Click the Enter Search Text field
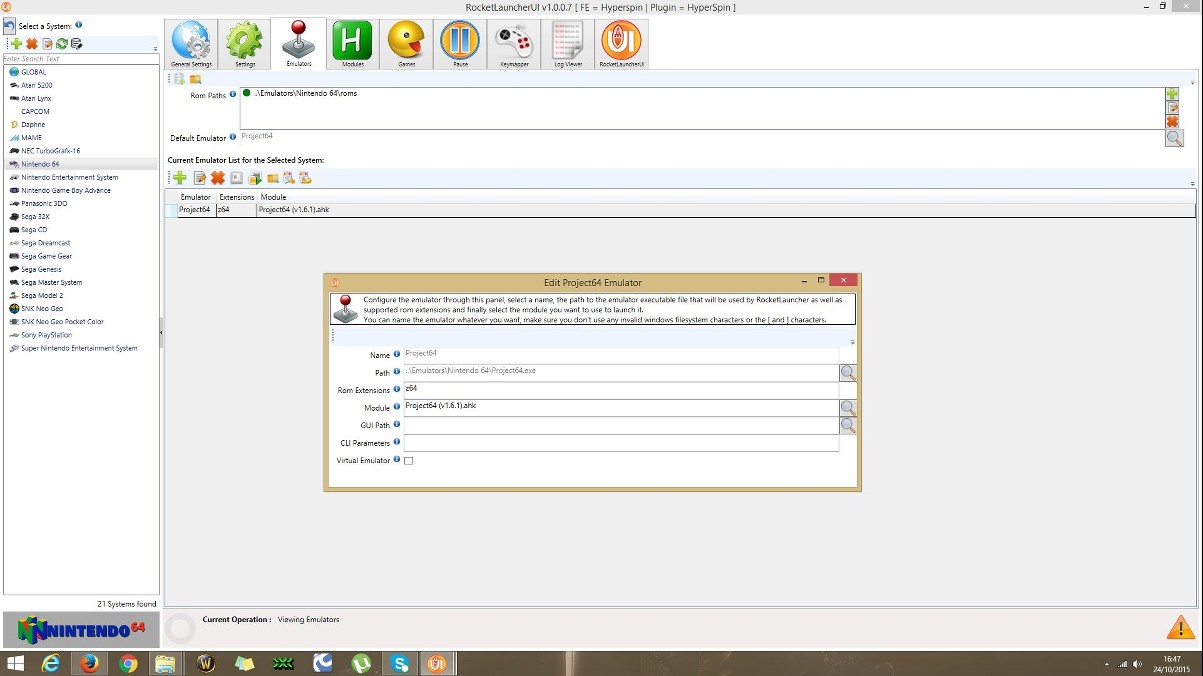Screen dimensions: 1203x676 80,59
